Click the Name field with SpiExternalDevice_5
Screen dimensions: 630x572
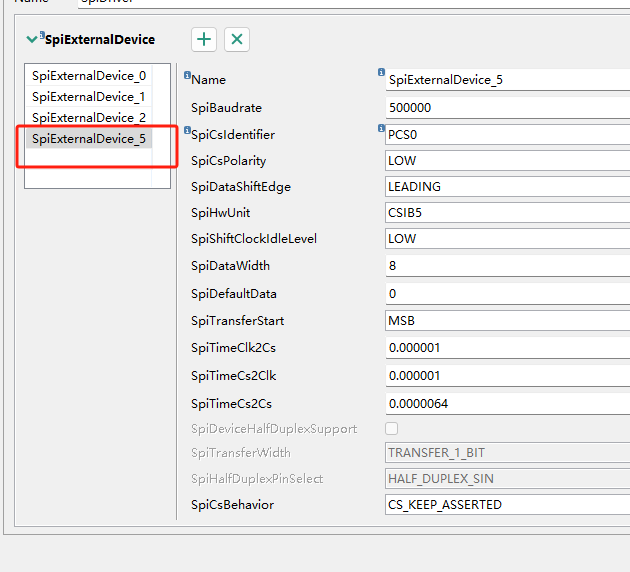(x=507, y=80)
